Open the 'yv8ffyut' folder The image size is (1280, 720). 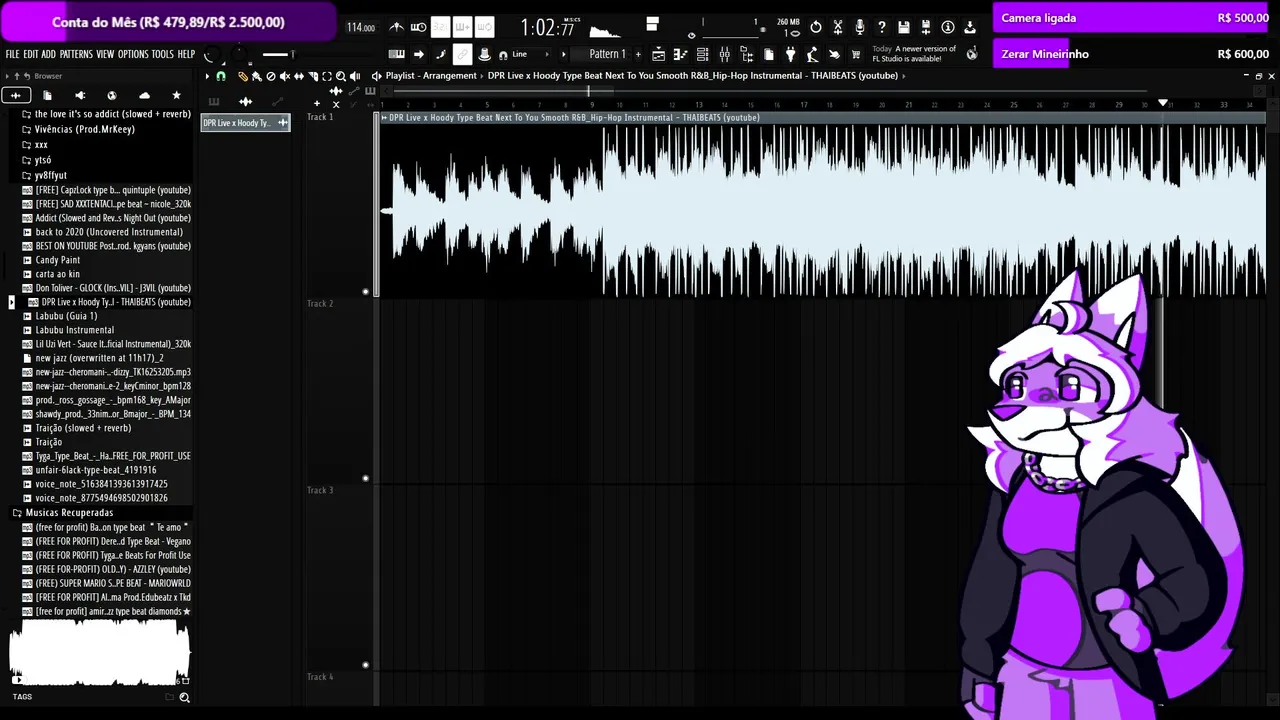click(x=50, y=175)
